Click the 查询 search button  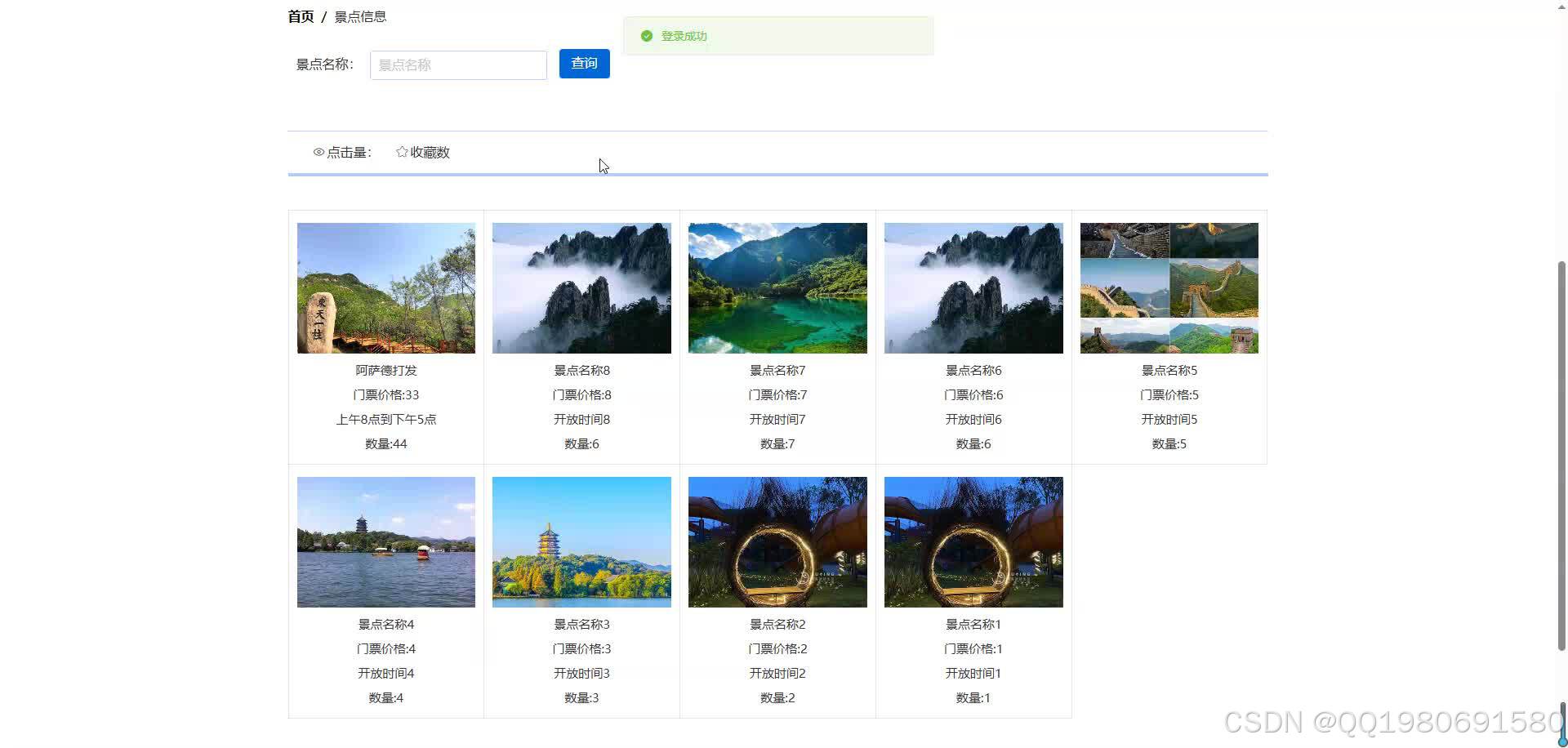583,63
